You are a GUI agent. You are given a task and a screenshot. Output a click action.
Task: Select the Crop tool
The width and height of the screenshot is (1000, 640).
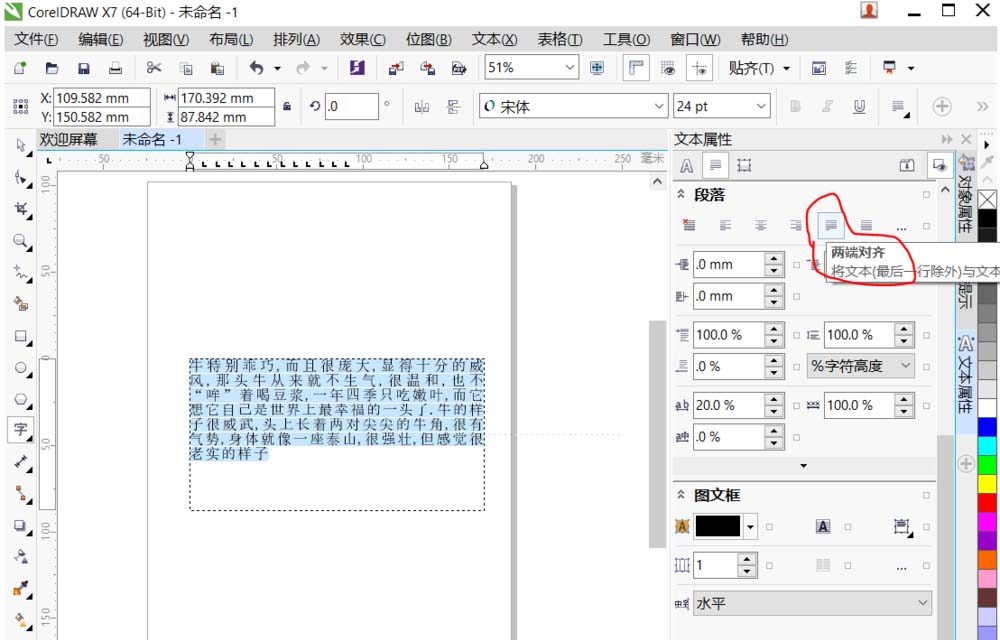pyautogui.click(x=21, y=209)
